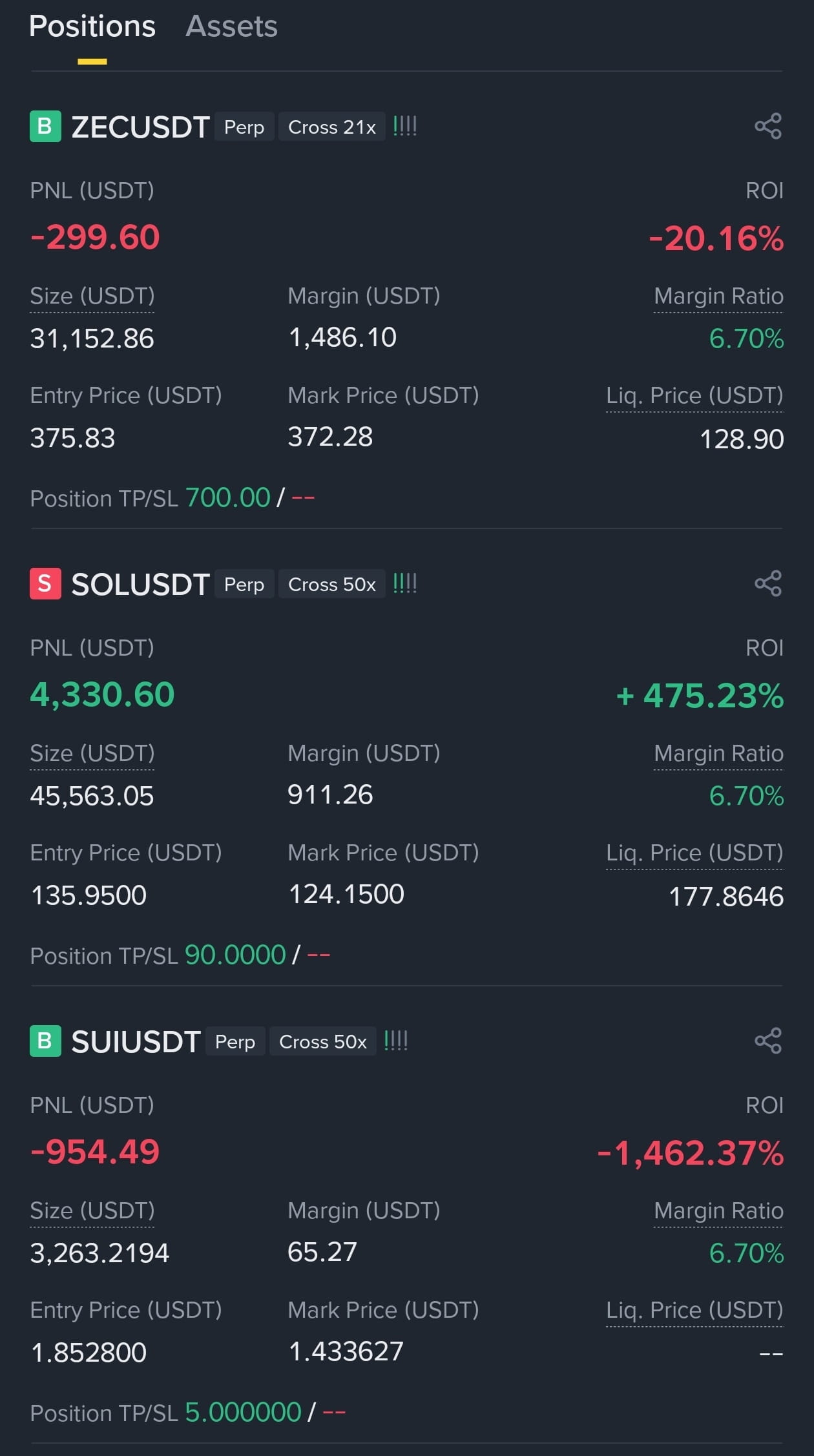814x1456 pixels.
Task: Tap the ADL indicator bars on ZECUSDT
Action: click(x=405, y=126)
